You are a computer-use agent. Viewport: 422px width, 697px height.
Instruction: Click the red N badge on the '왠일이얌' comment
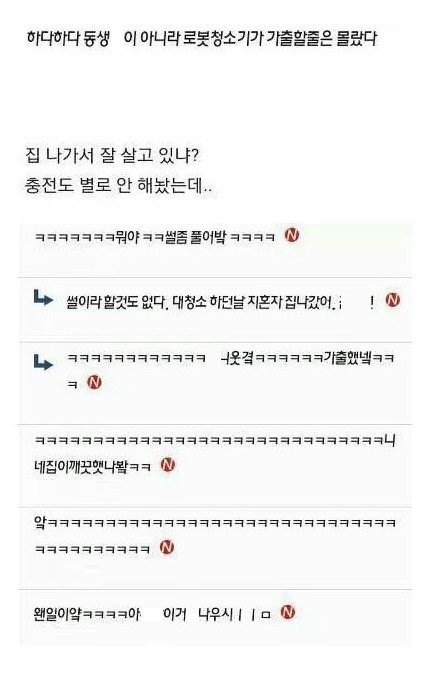(288, 612)
